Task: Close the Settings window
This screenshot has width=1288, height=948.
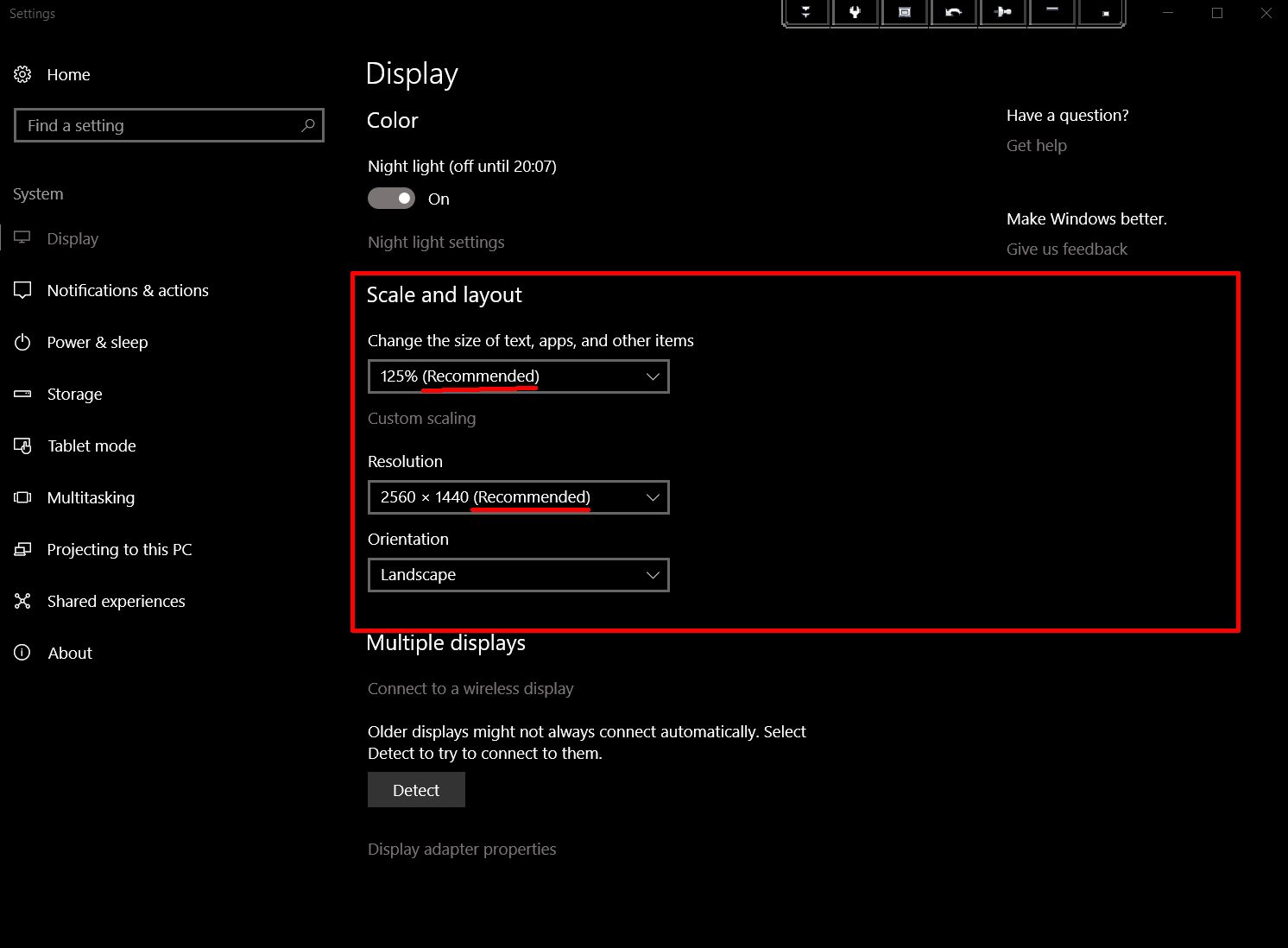Action: [1266, 13]
